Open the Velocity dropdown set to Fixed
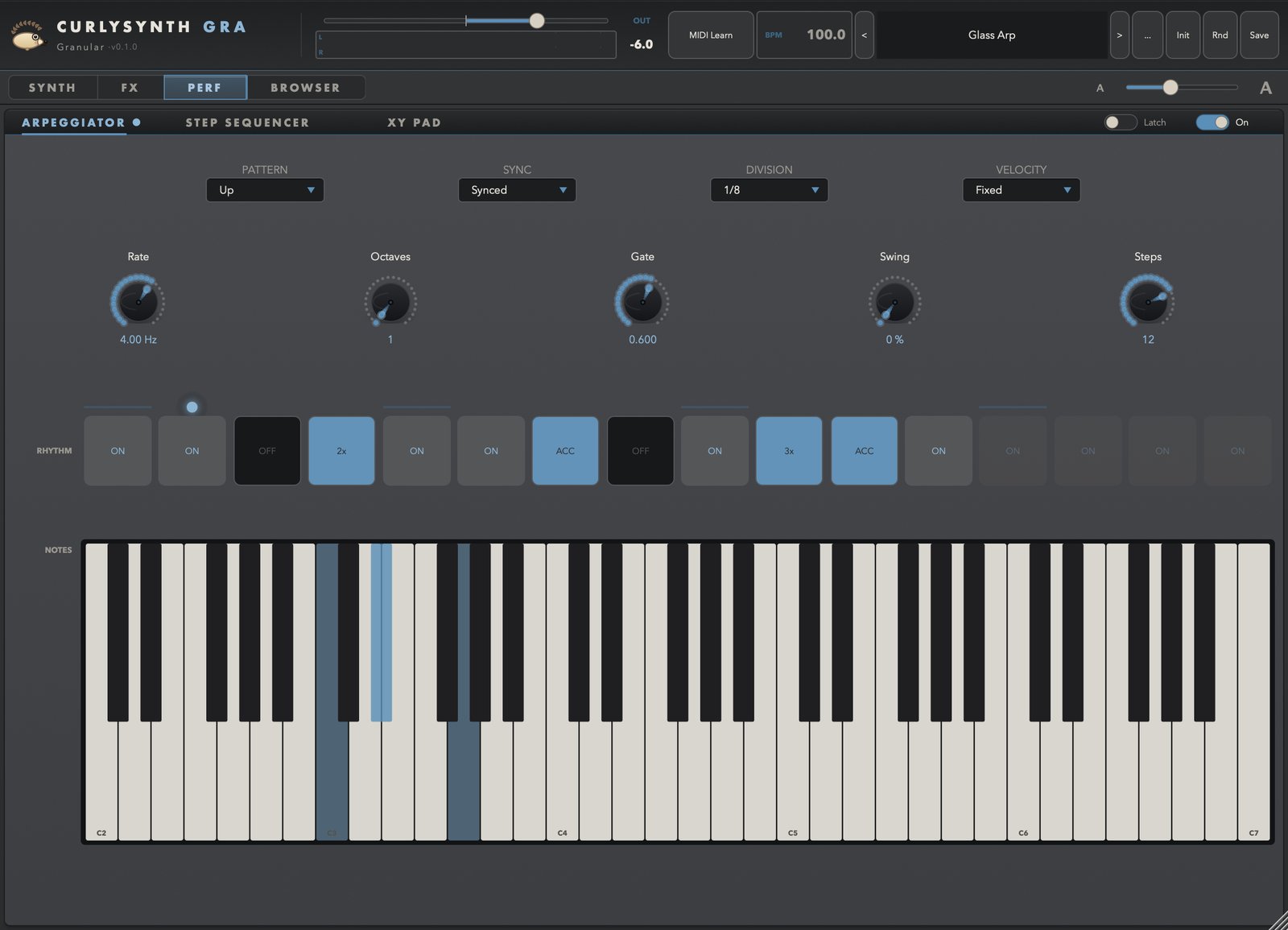The image size is (1288, 930). tap(1021, 190)
